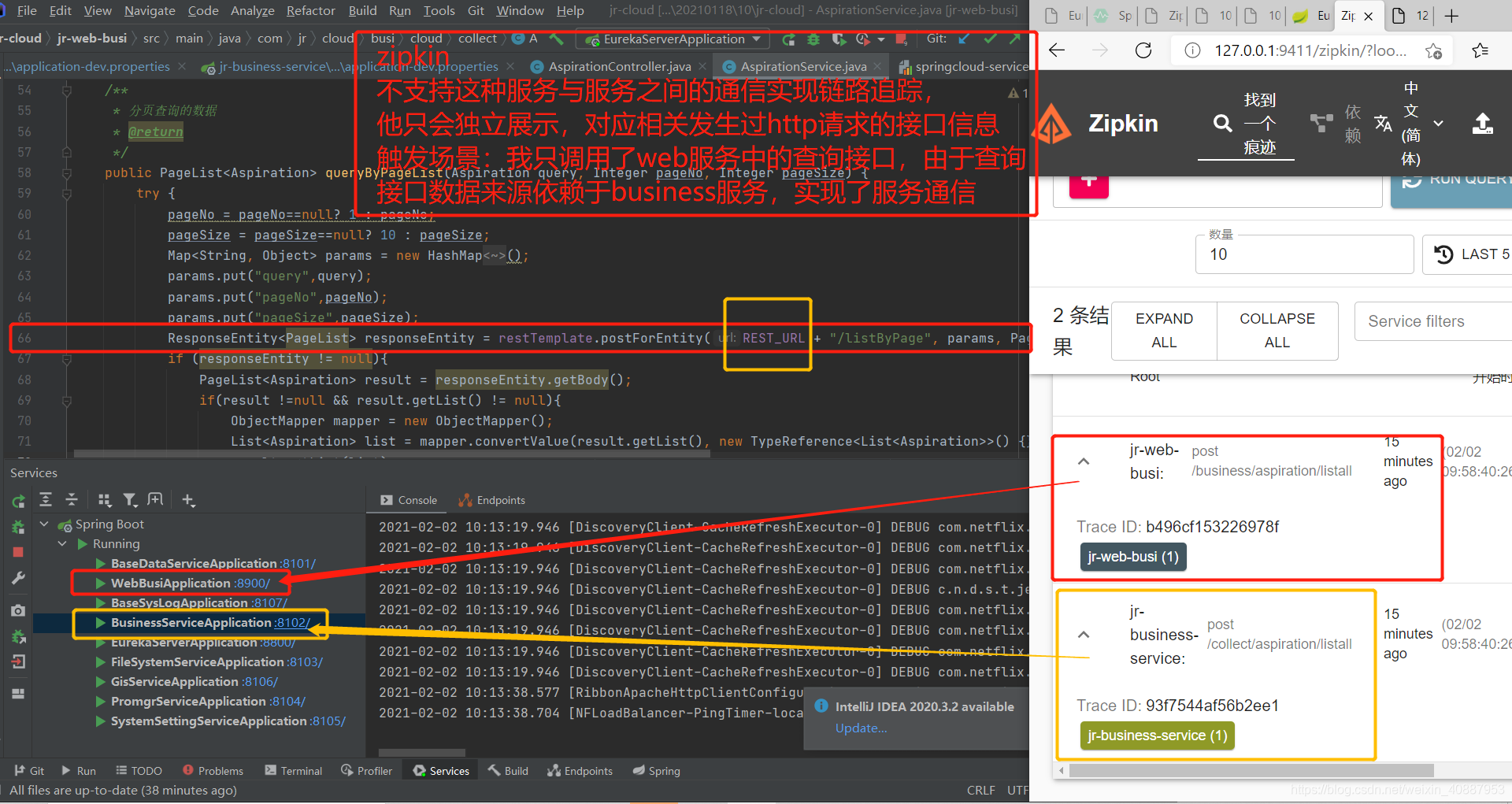Click the Update link in IntelliJ notification

pos(861,728)
